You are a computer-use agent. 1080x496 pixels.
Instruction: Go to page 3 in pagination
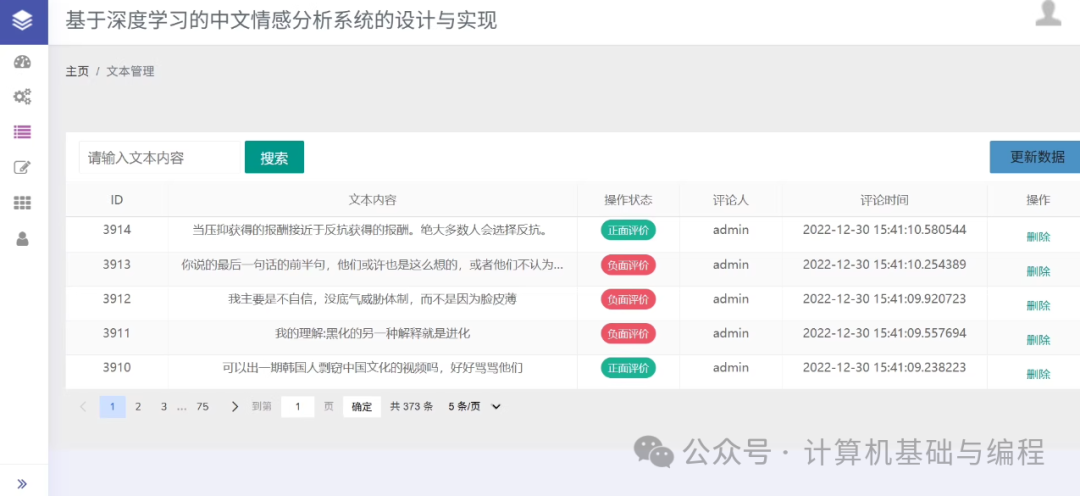[x=164, y=407]
